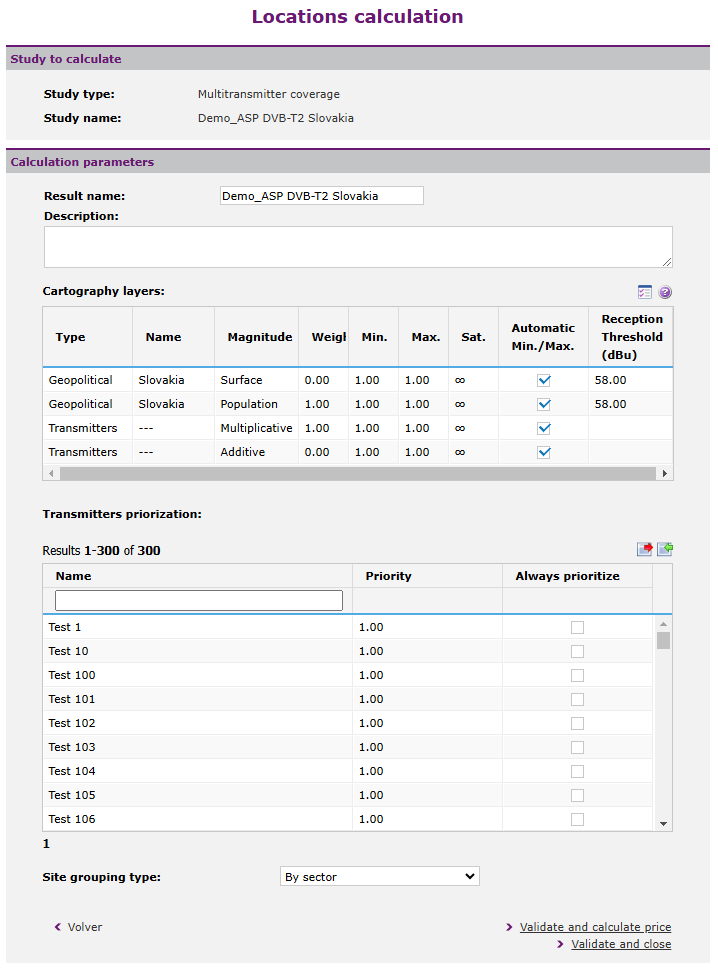Focus the Result name input field
The image size is (718, 970).
click(322, 195)
